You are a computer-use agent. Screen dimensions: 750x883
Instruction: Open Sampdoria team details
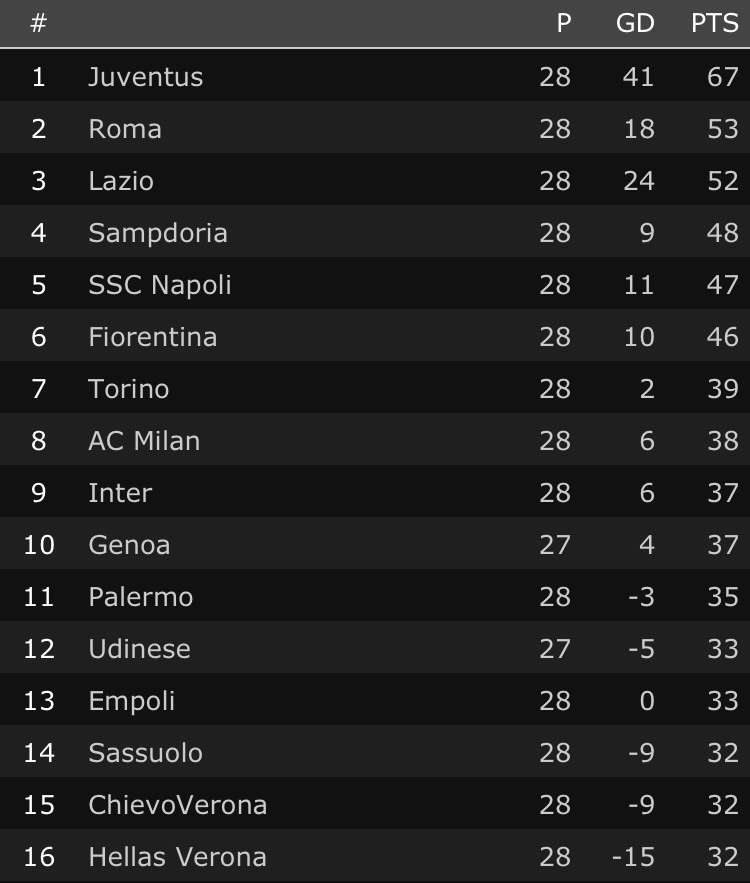pos(158,233)
